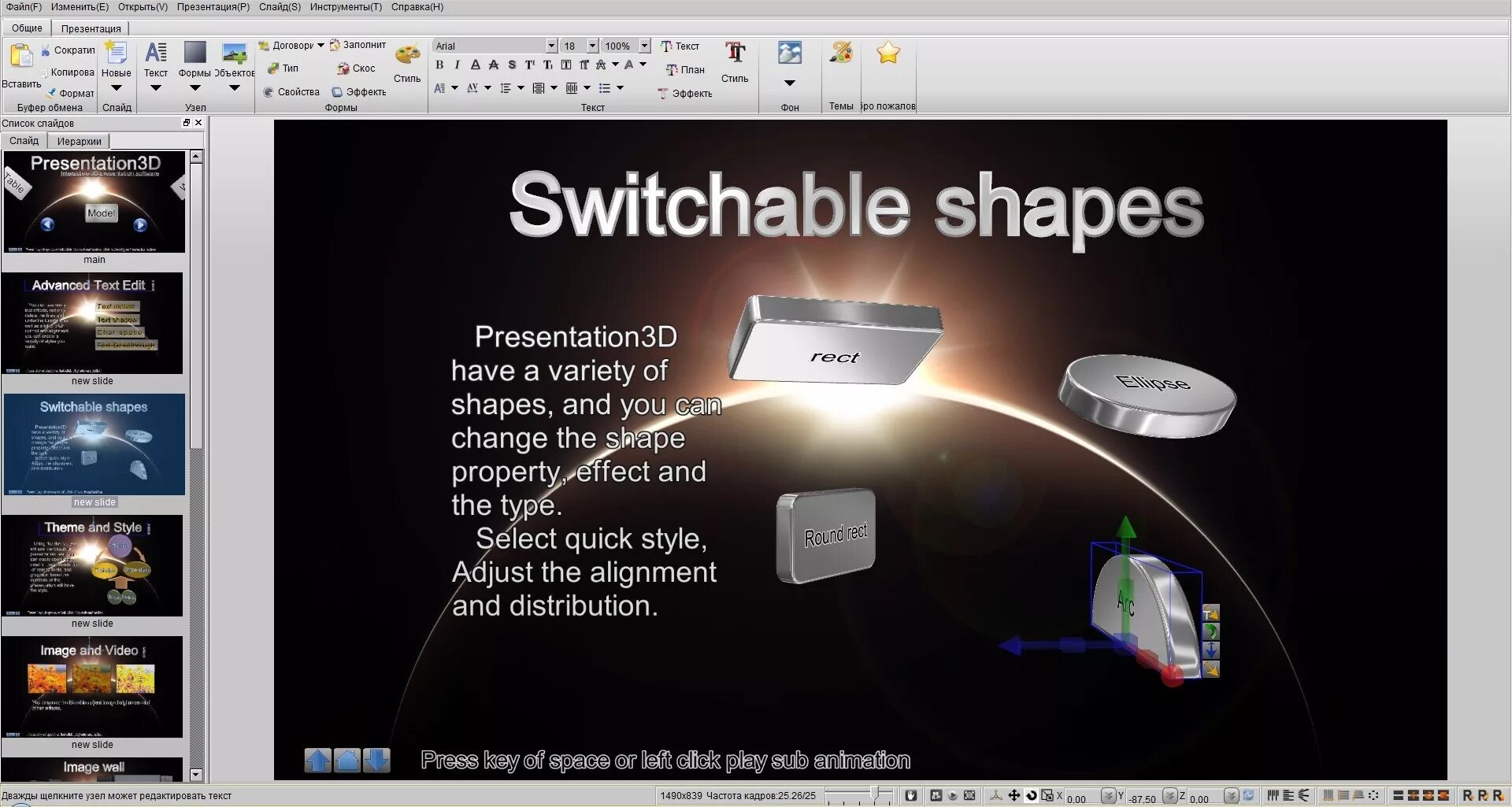Image resolution: width=1512 pixels, height=807 pixels.
Task: Click the up arrow navigation button on slide
Action: [x=317, y=760]
